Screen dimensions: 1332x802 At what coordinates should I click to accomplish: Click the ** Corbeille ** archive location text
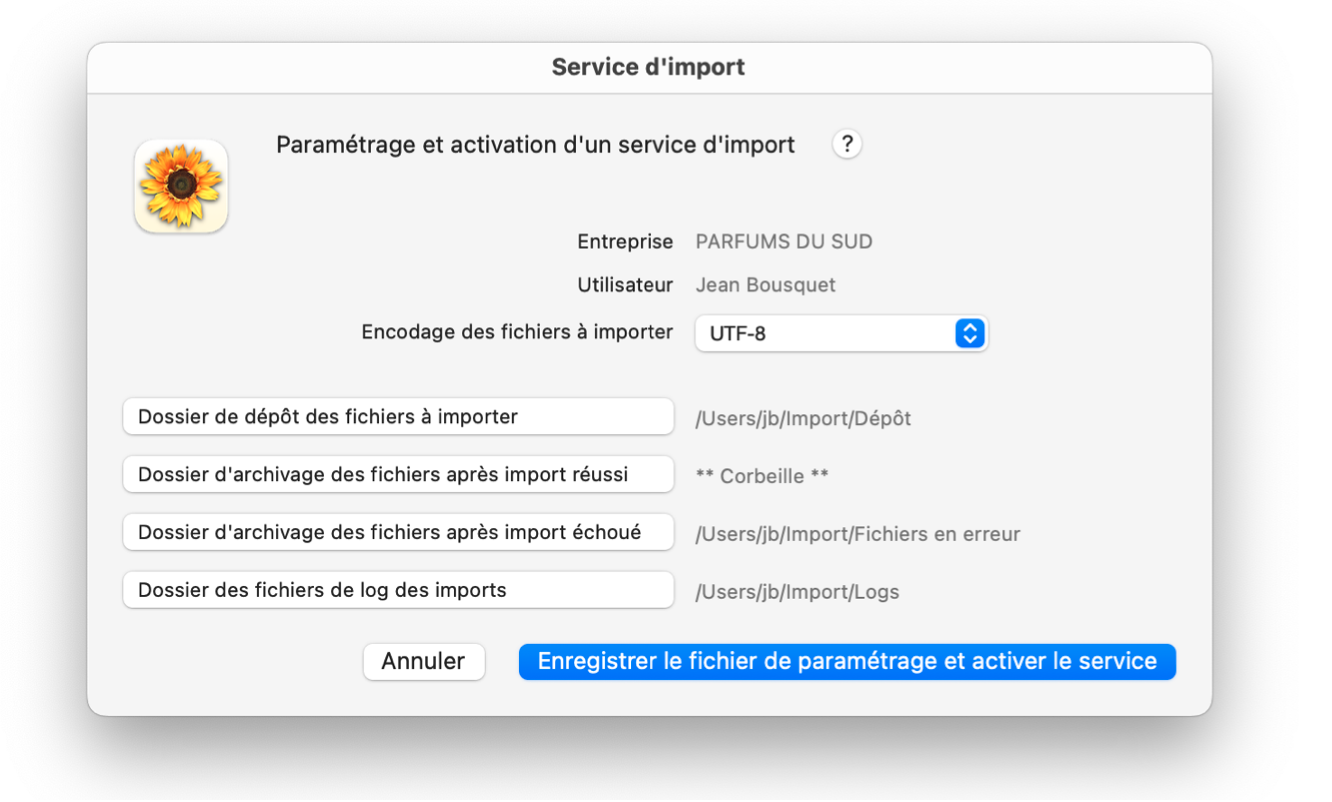click(762, 476)
